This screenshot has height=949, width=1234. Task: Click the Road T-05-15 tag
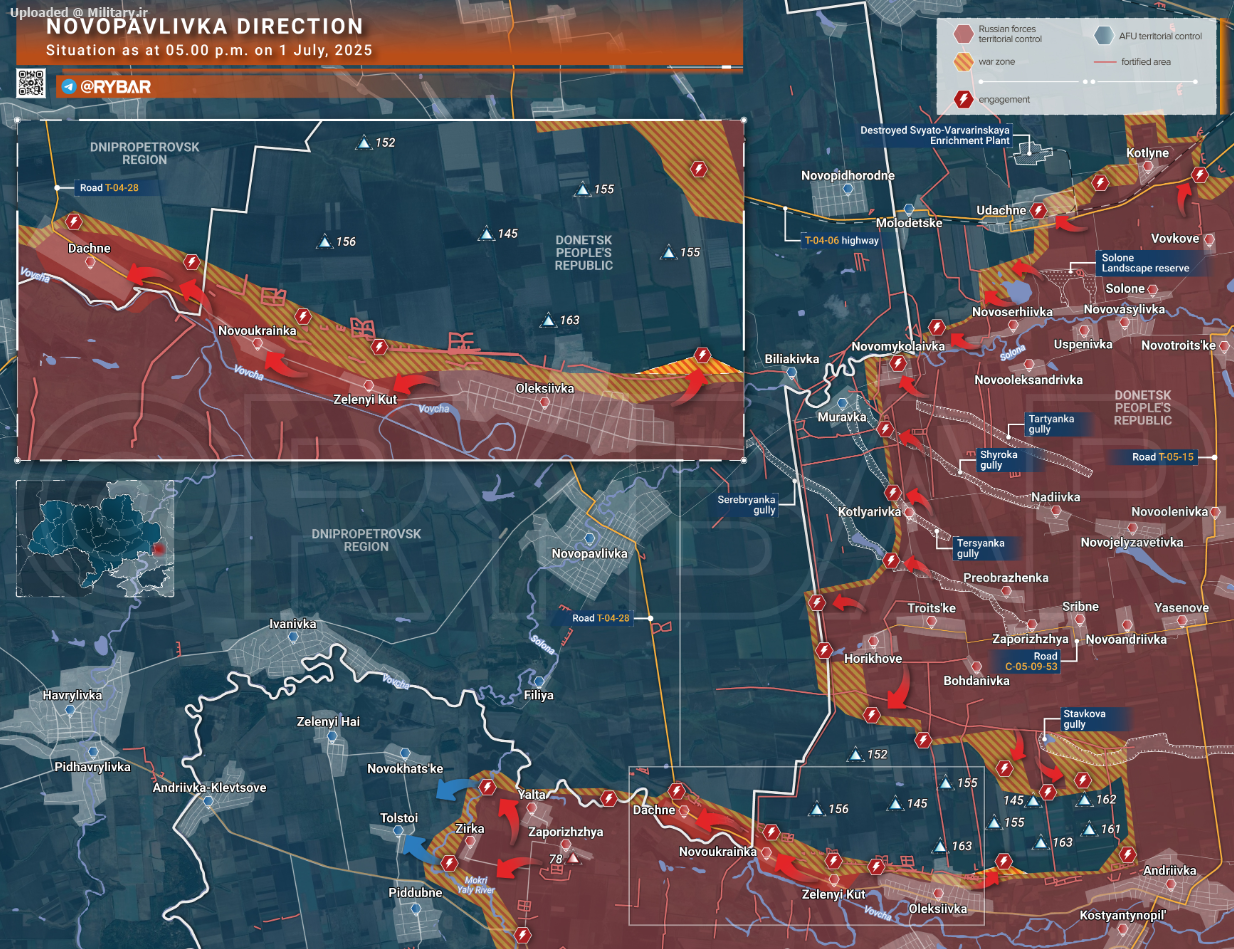1163,457
